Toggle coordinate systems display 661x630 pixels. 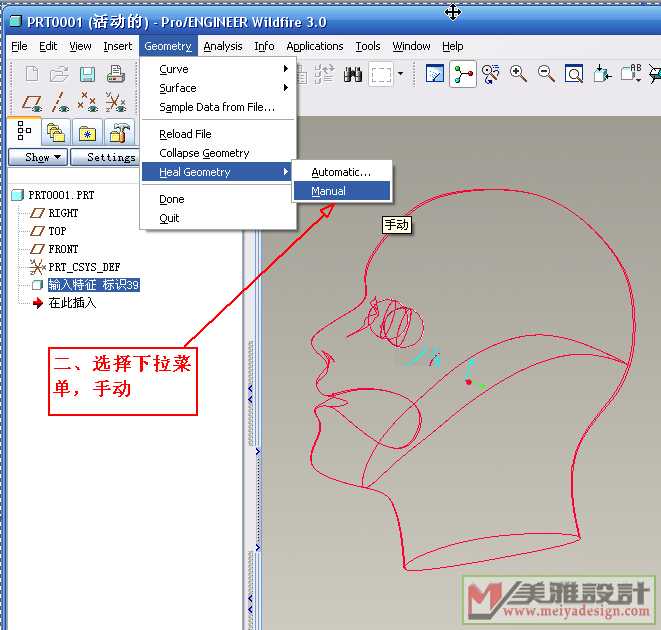click(116, 102)
